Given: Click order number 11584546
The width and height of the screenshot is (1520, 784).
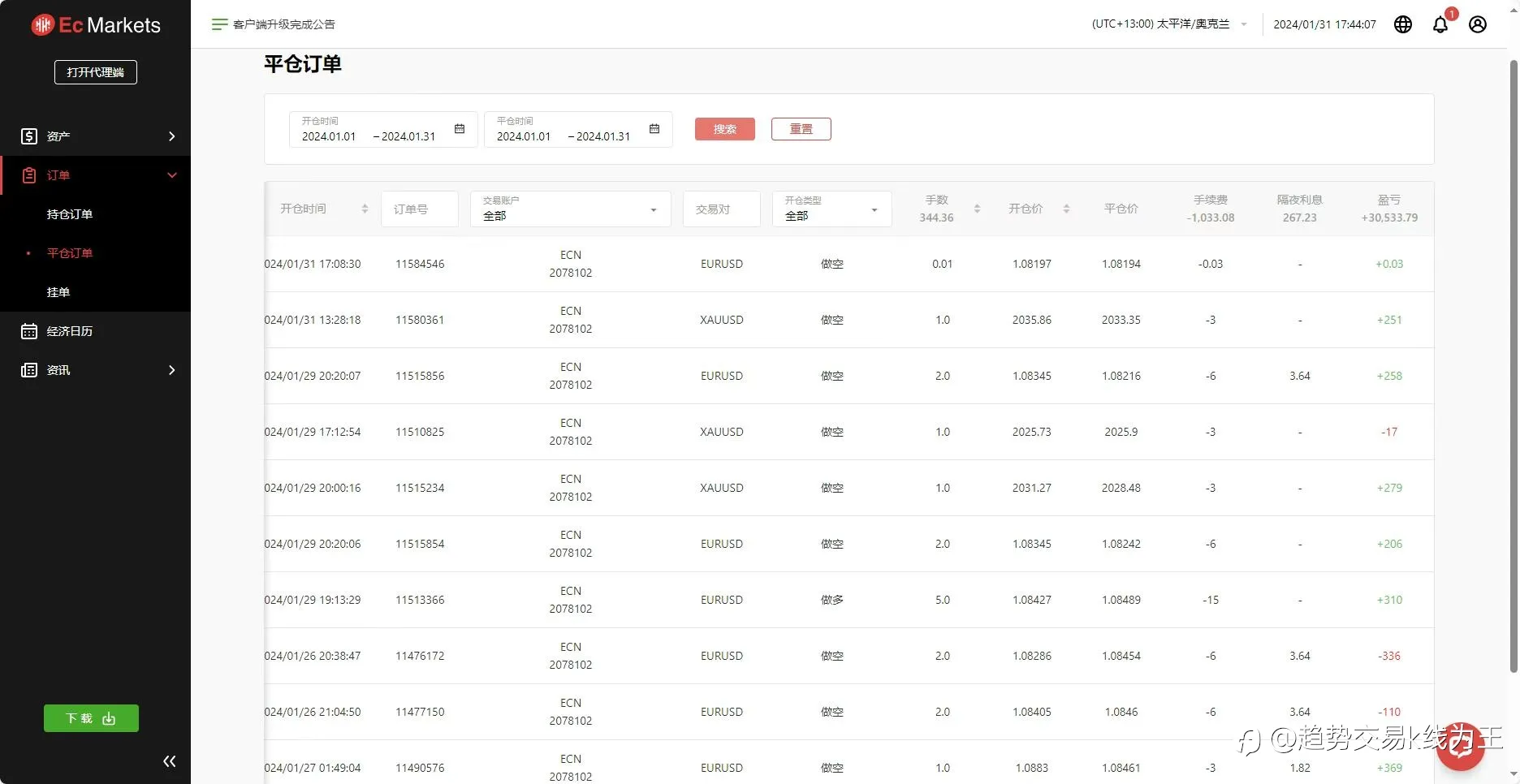Looking at the screenshot, I should tap(420, 264).
